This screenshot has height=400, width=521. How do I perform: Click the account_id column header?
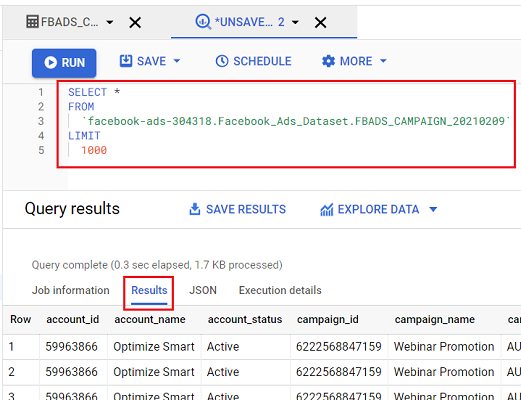pyautogui.click(x=73, y=319)
